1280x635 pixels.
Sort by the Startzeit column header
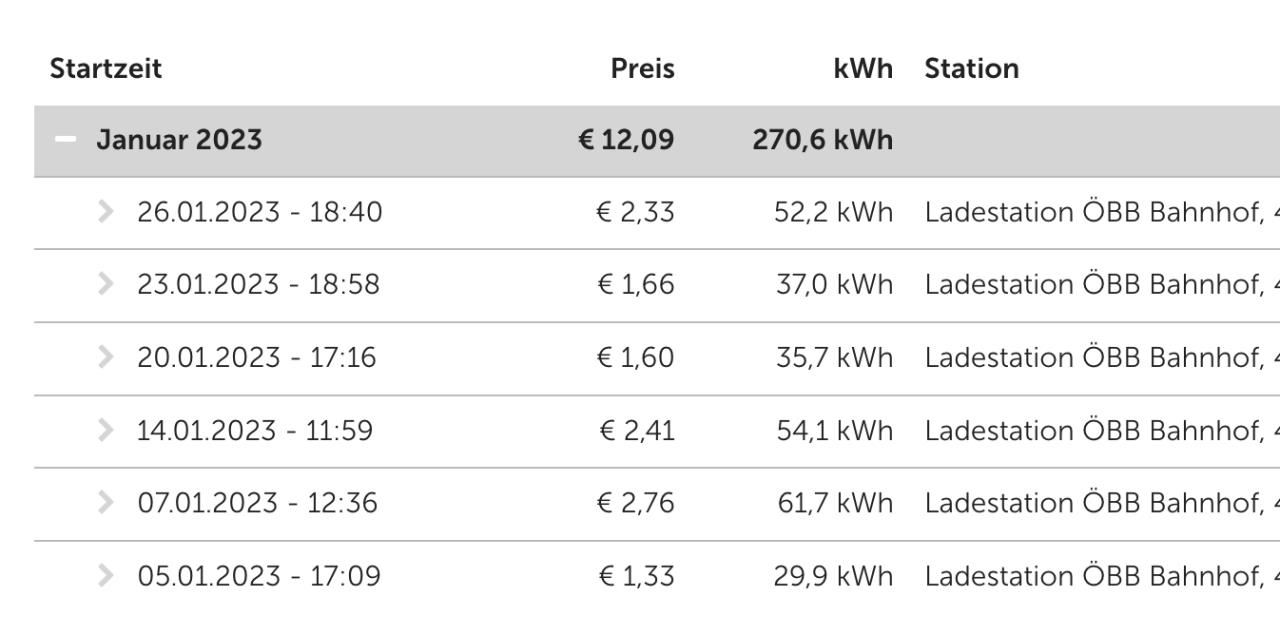pyautogui.click(x=106, y=68)
